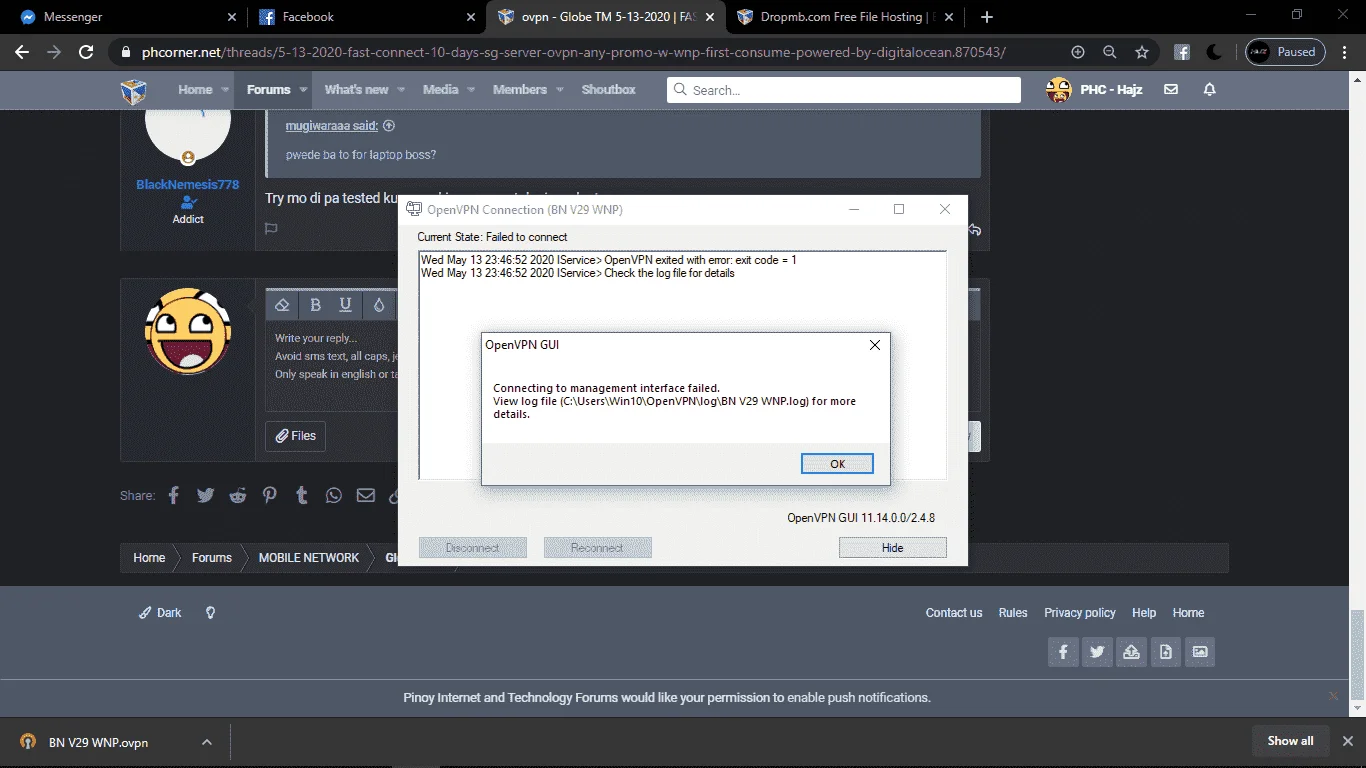
Task: Open the Dark style chooser
Action: (161, 613)
